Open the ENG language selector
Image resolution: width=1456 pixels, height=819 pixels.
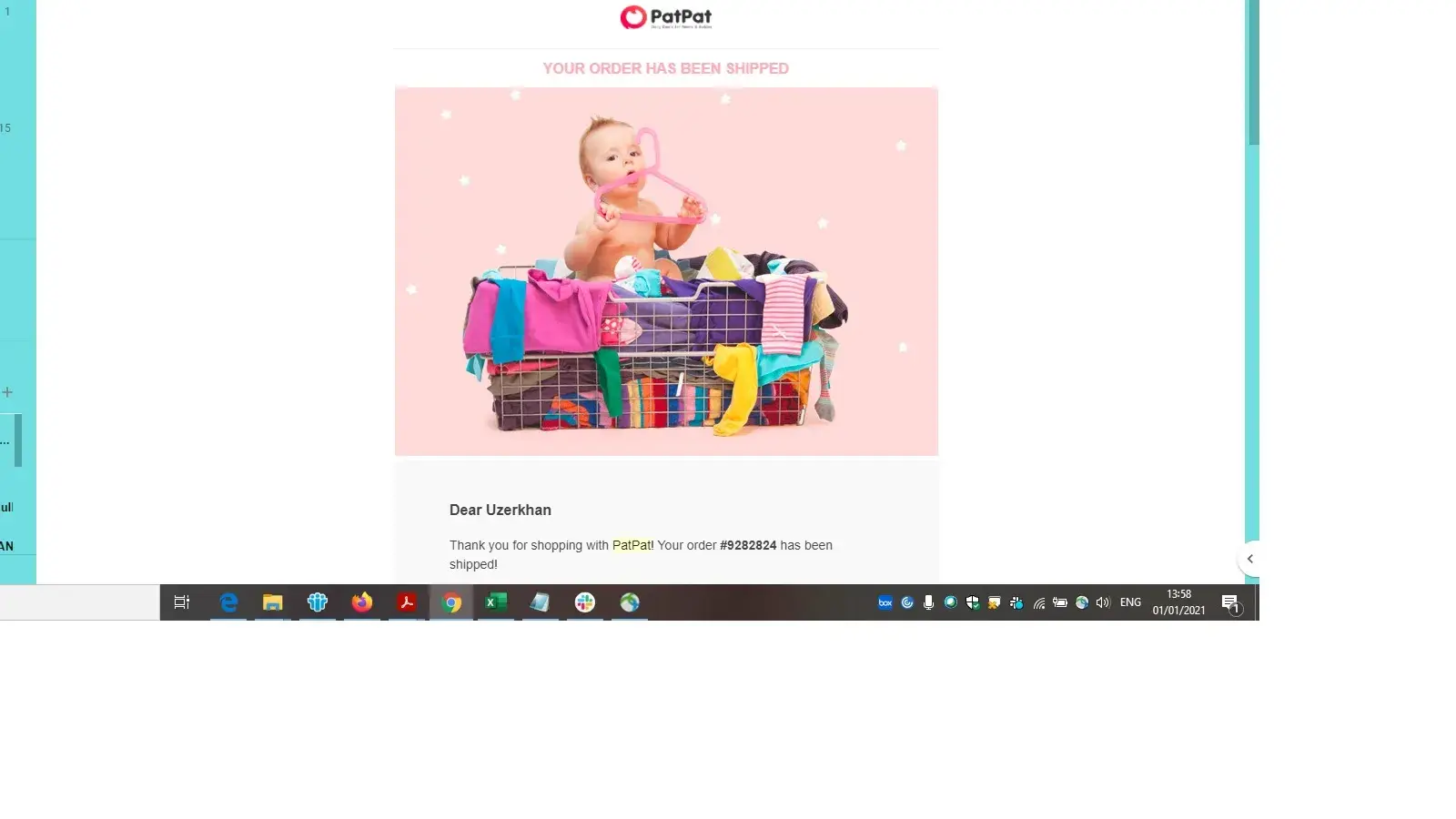tap(1130, 602)
